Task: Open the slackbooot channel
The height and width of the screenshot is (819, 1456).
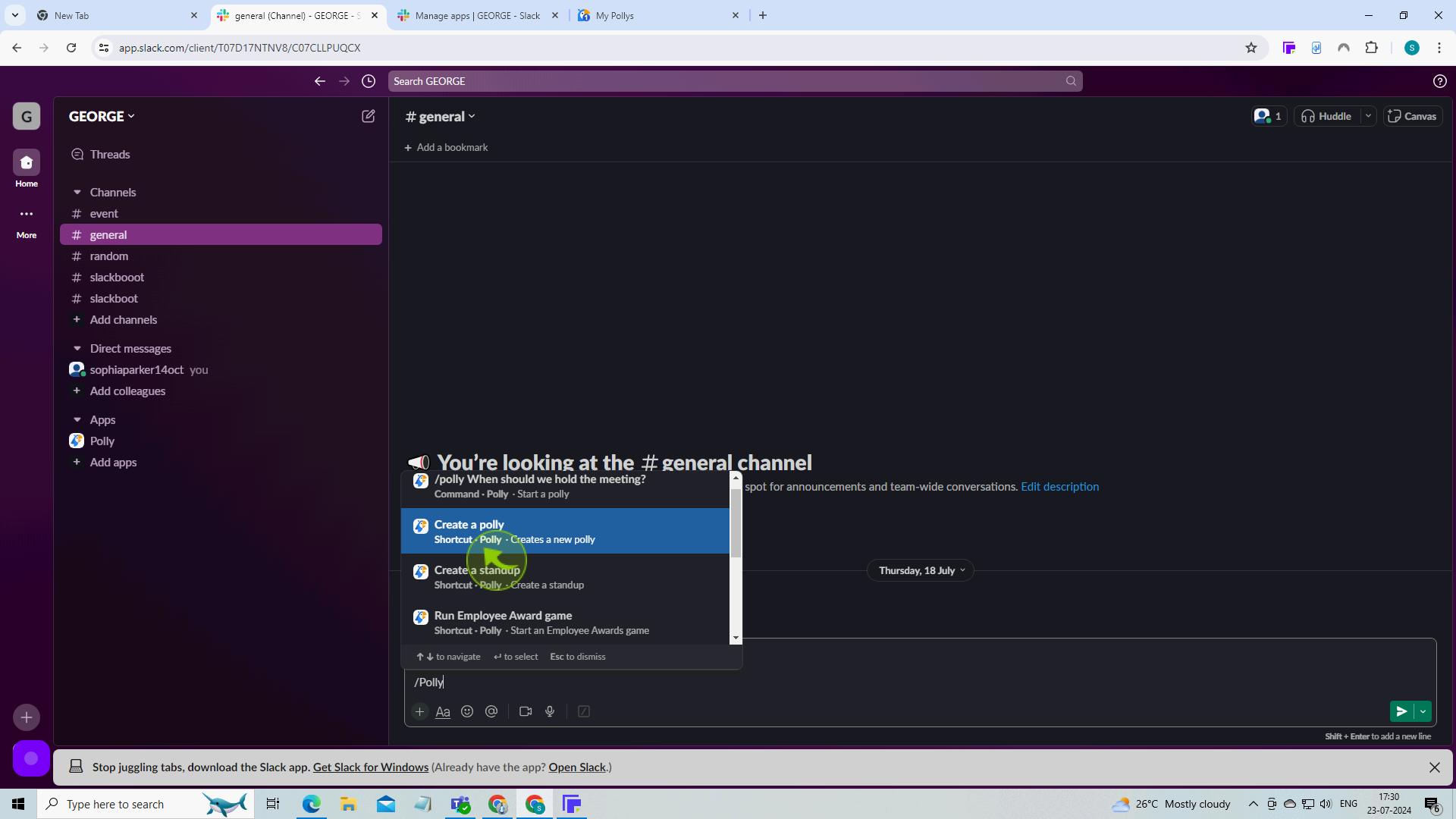Action: click(x=221, y=278)
